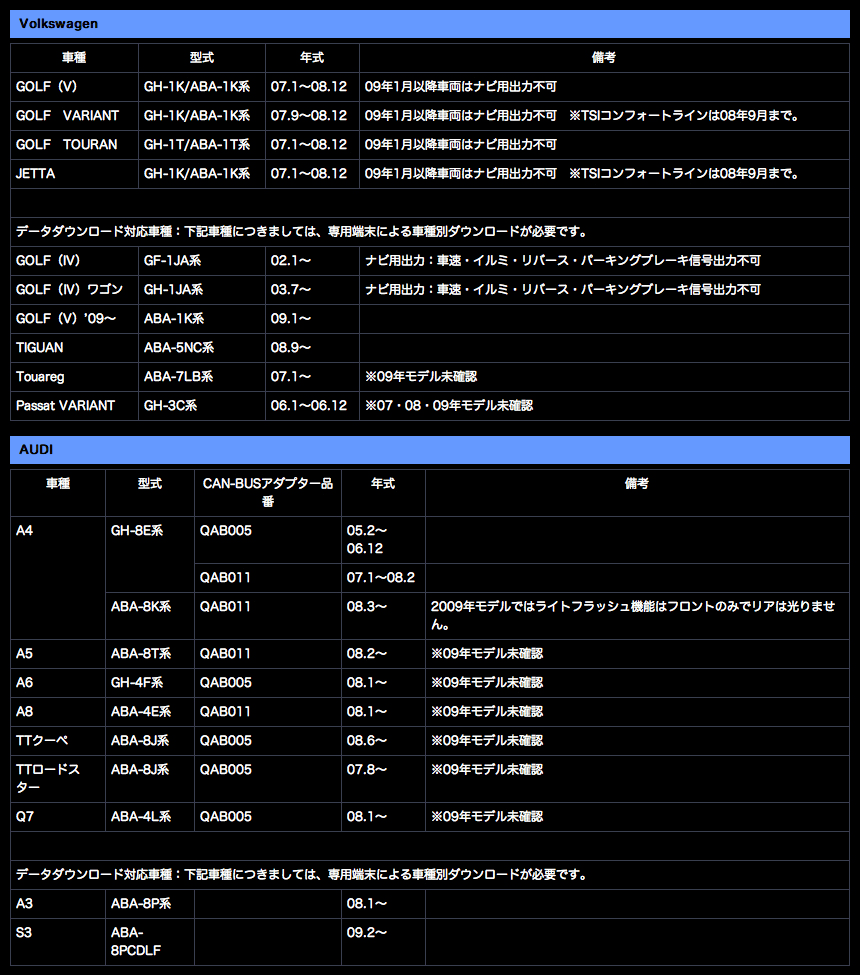
Task: Click the GH-3C系 type cell
Action: click(x=202, y=406)
